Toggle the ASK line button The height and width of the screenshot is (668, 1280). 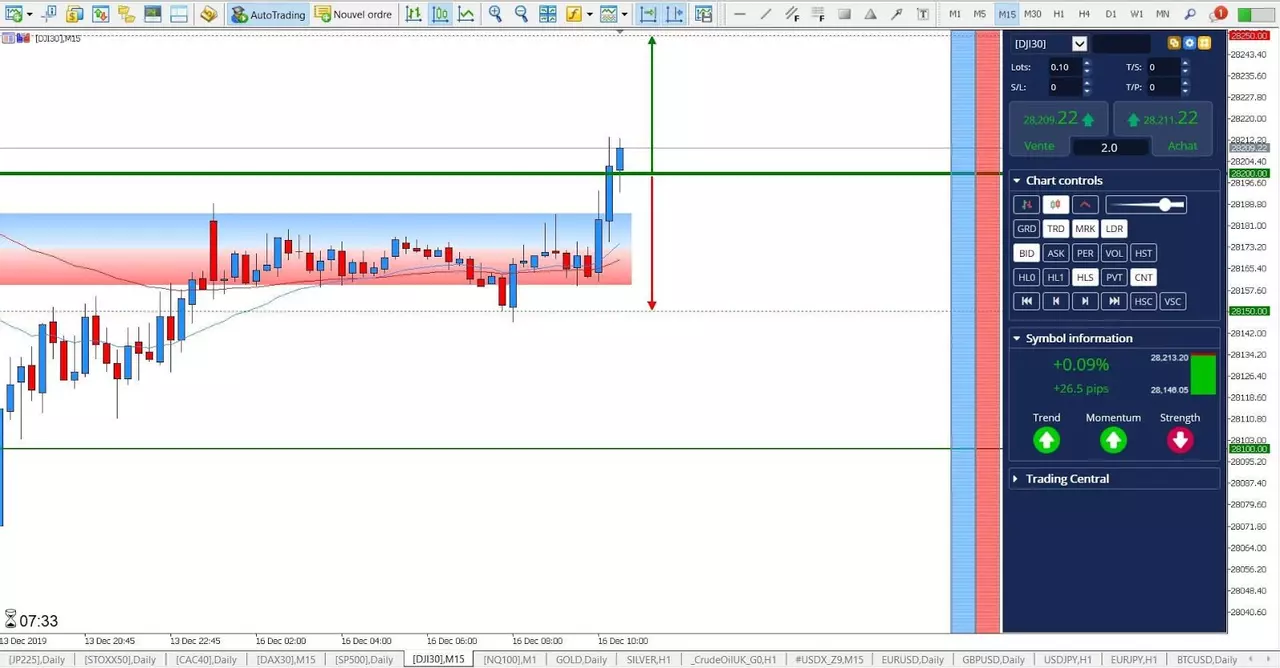click(x=1056, y=254)
